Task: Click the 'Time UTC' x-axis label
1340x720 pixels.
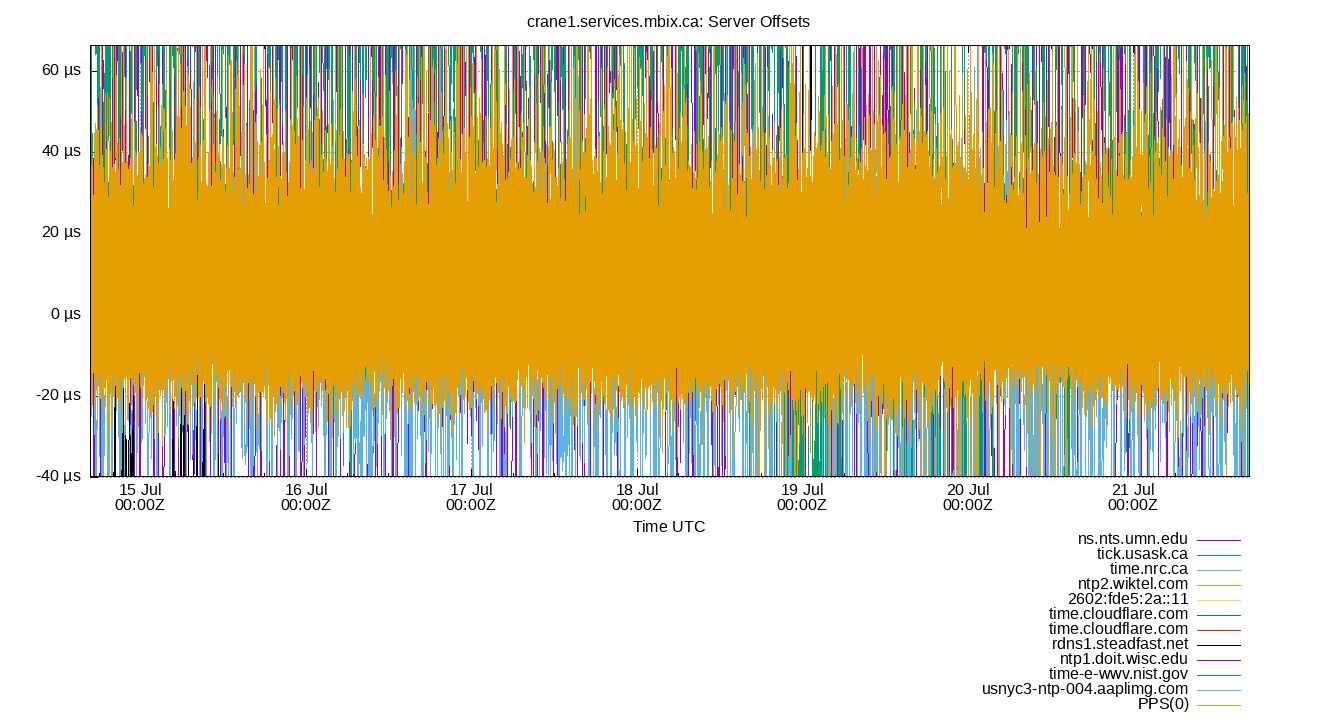Action: coord(669,526)
